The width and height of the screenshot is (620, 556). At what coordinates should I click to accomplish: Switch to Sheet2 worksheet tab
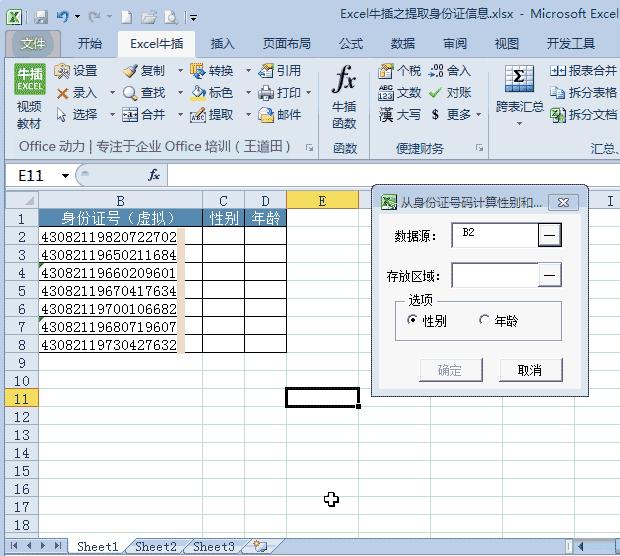155,547
